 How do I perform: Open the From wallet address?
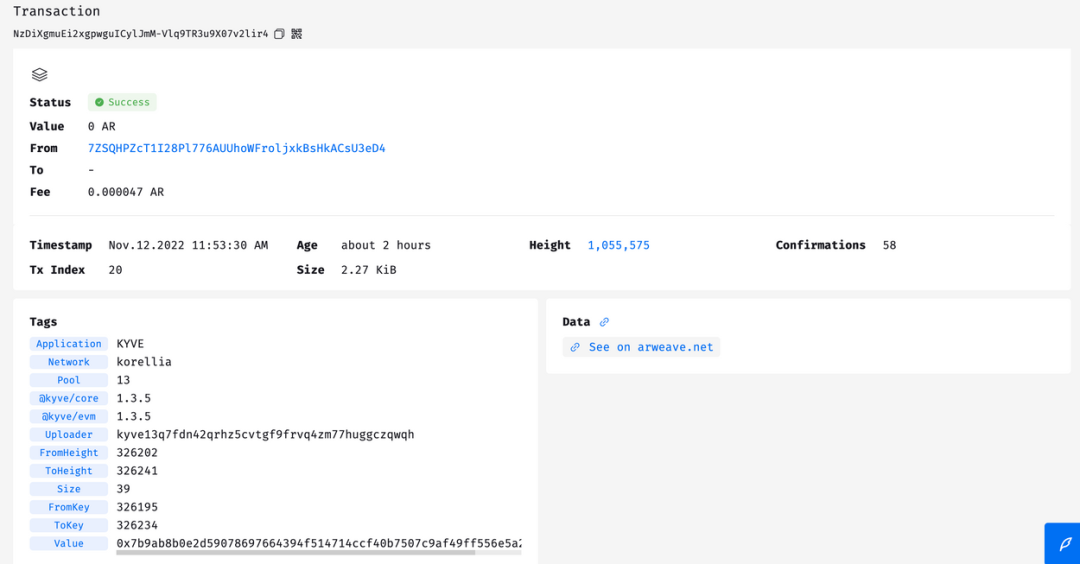[x=236, y=148]
